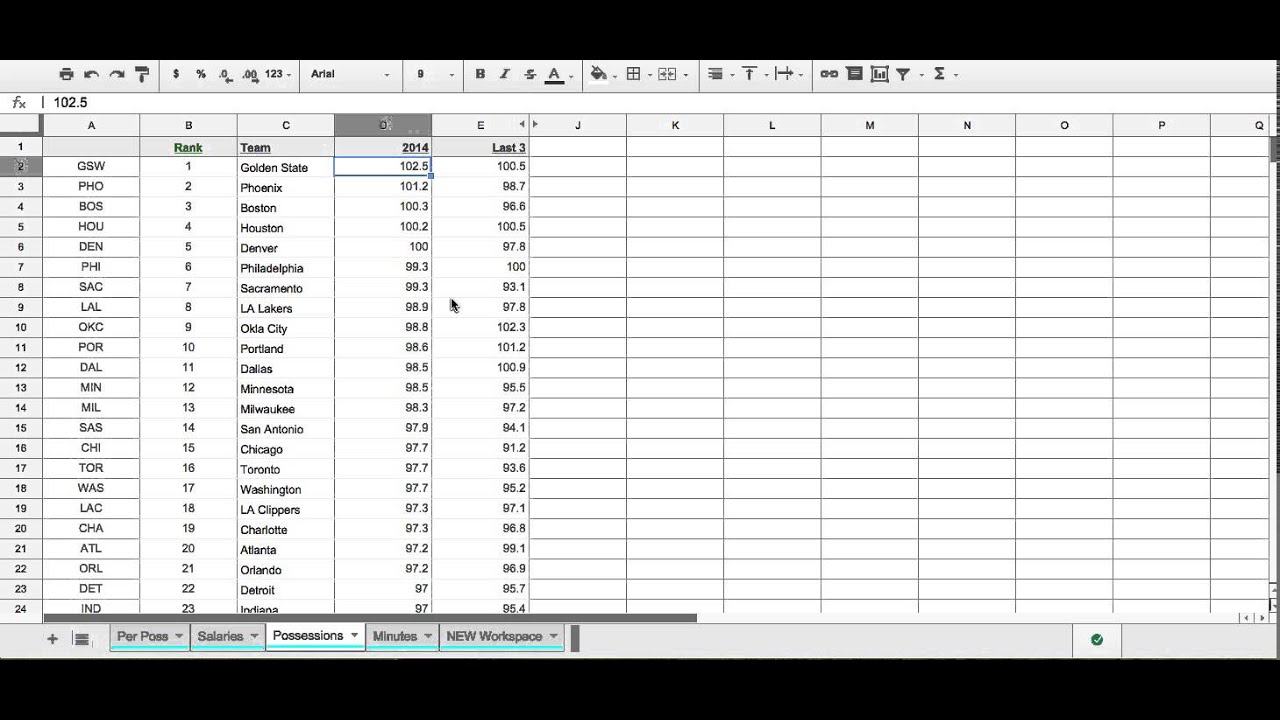
Task: Open NEW Workspace tab dropdown arrow
Action: 553,636
